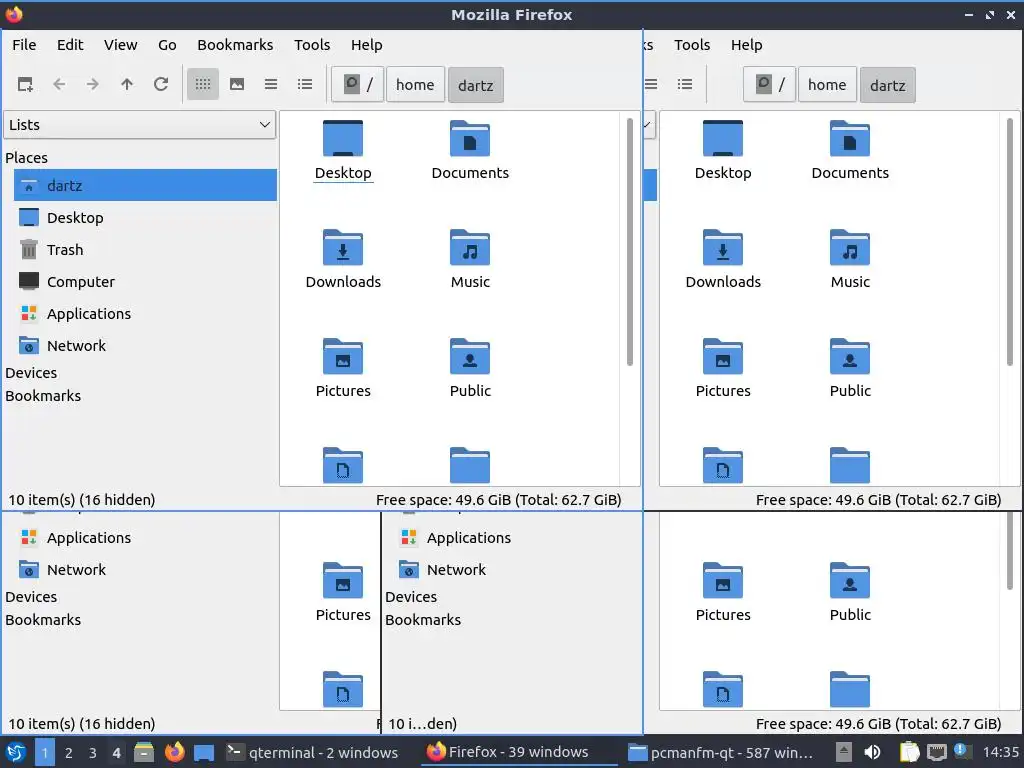Expand Devices section in lower-middle window sidebar
Viewport: 1024px width, 768px height.
(411, 597)
